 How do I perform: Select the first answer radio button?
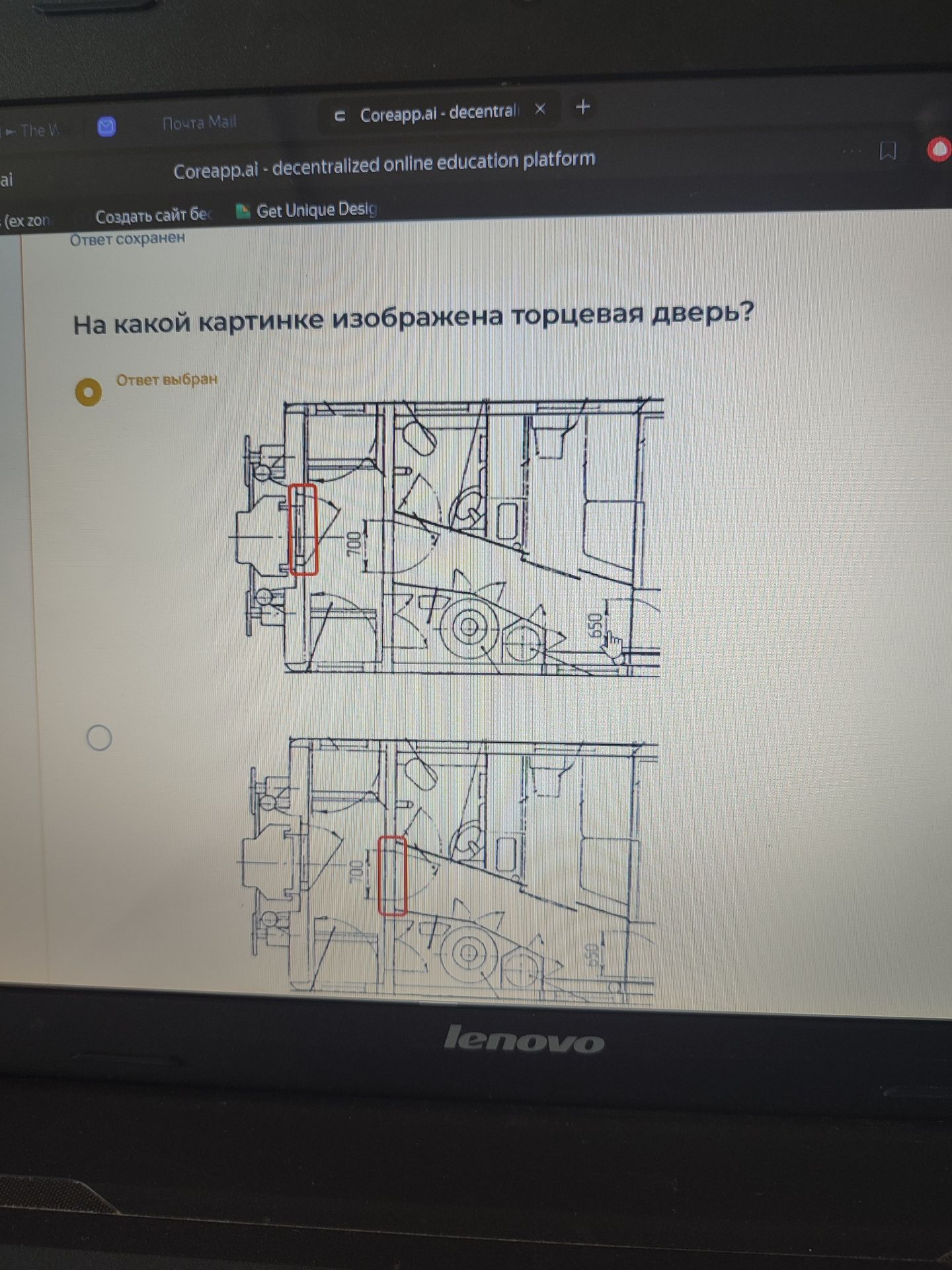tap(88, 392)
